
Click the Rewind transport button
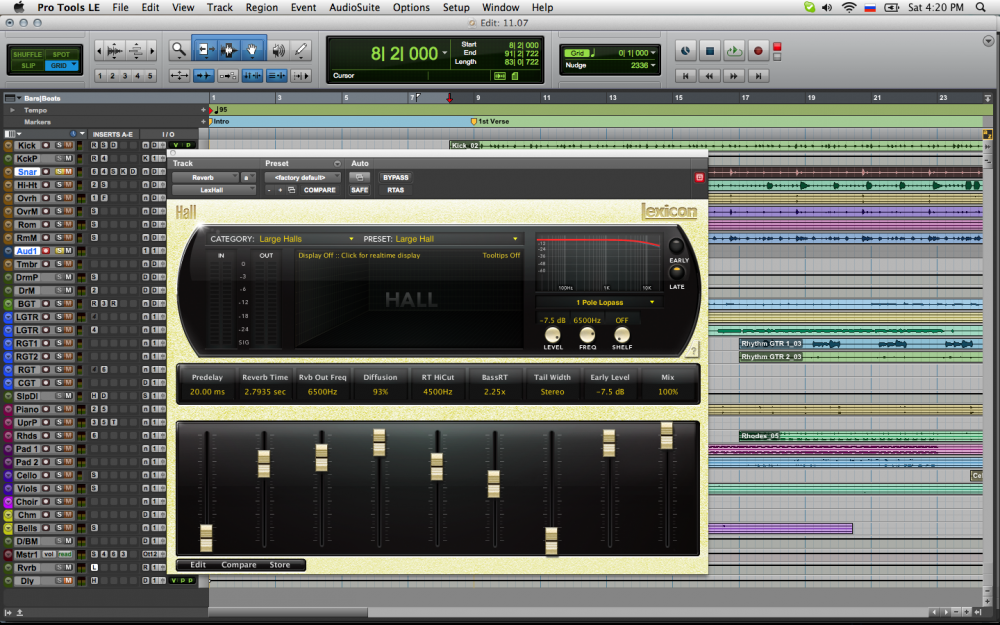(709, 76)
